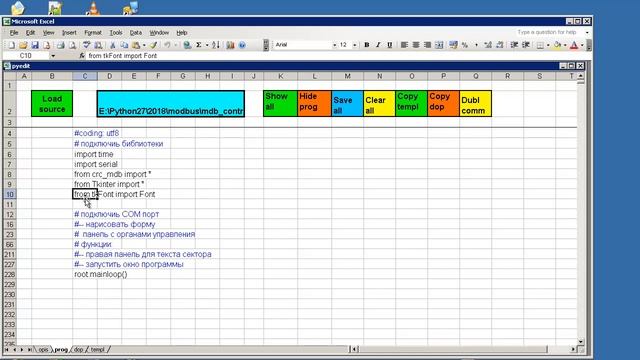This screenshot has width=640, height=360.
Task: Toggle Bold formatting
Action: pyautogui.click(x=367, y=45)
